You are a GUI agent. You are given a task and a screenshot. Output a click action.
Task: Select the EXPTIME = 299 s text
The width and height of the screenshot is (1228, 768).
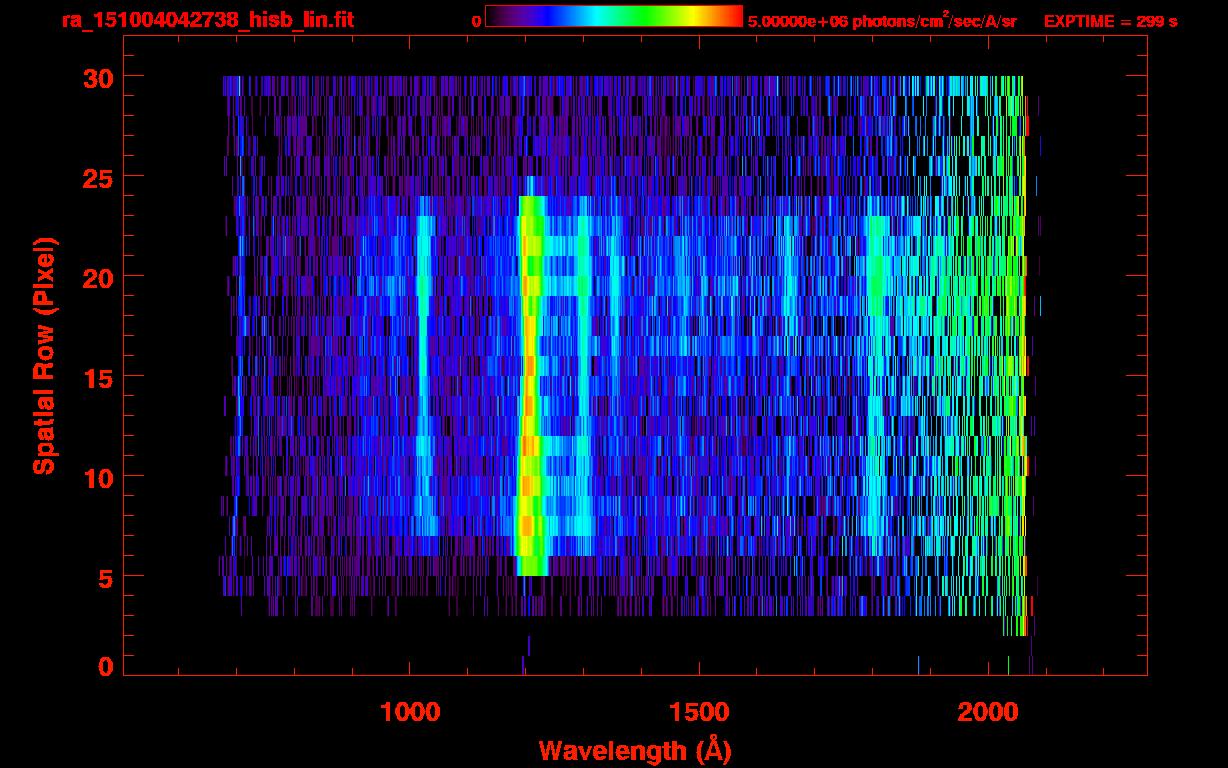(1110, 21)
